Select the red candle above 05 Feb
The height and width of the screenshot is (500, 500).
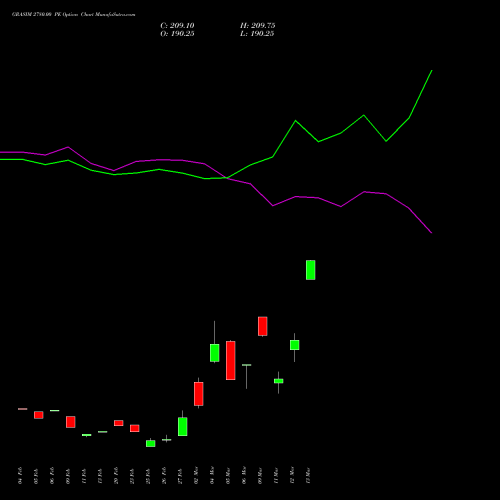(39, 415)
